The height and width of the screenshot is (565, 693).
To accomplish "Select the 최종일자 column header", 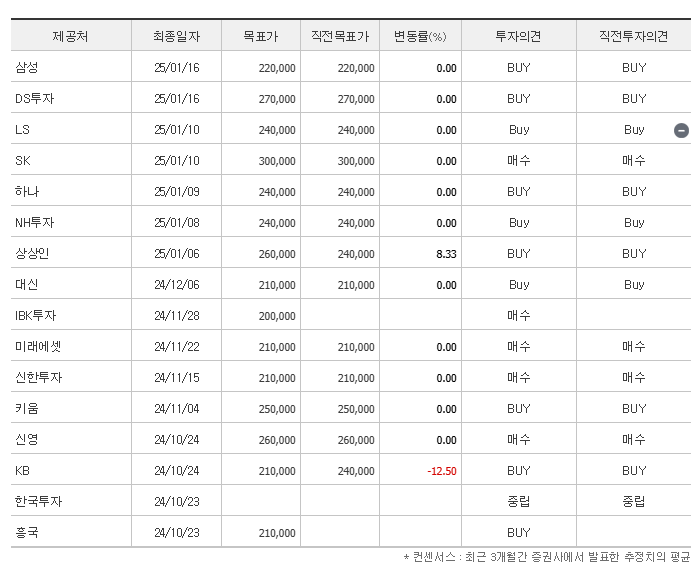I will (177, 36).
